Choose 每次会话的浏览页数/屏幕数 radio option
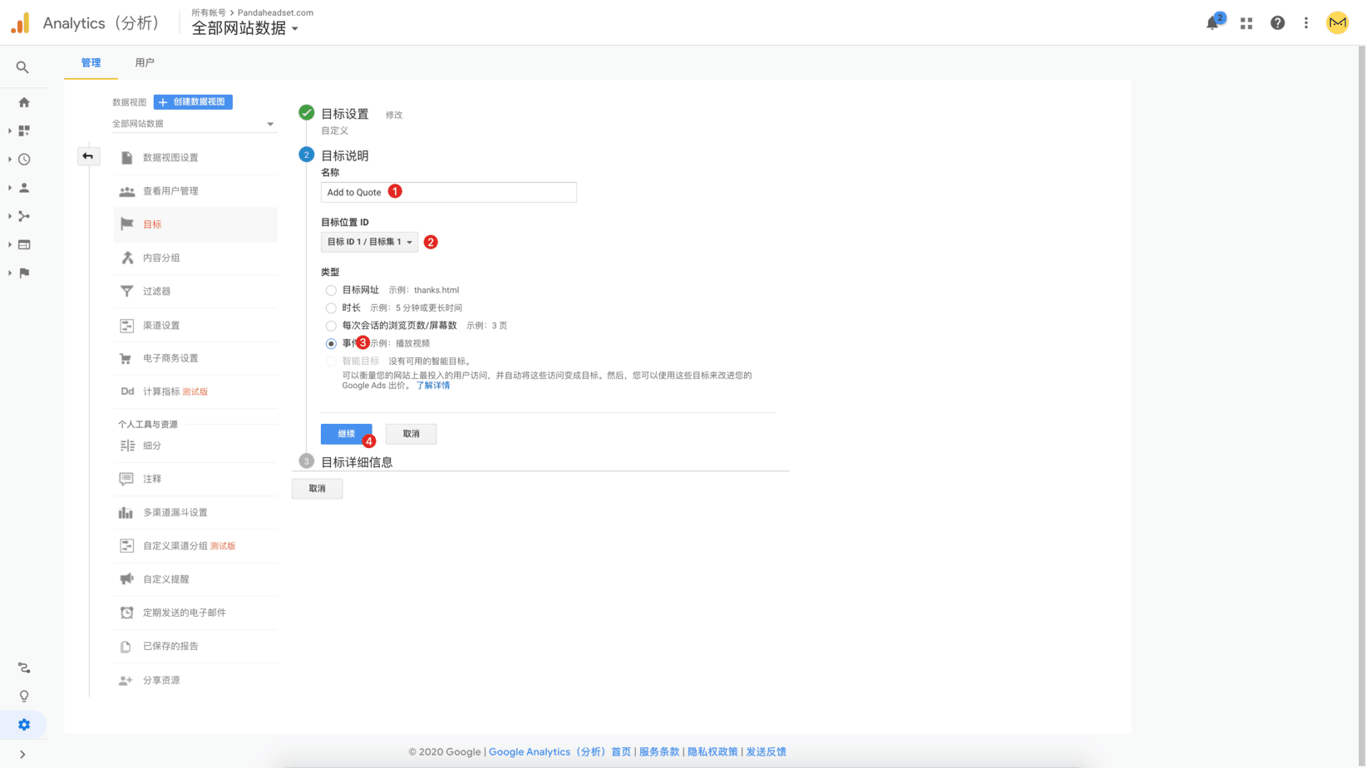The width and height of the screenshot is (1366, 768). (331, 326)
